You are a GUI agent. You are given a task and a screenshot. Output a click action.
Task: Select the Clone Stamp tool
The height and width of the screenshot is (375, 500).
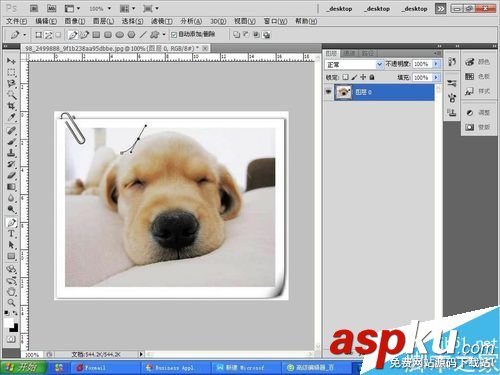(x=11, y=153)
